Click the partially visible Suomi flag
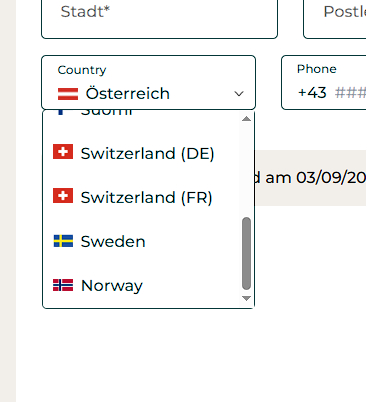366x402 pixels. (x=61, y=112)
